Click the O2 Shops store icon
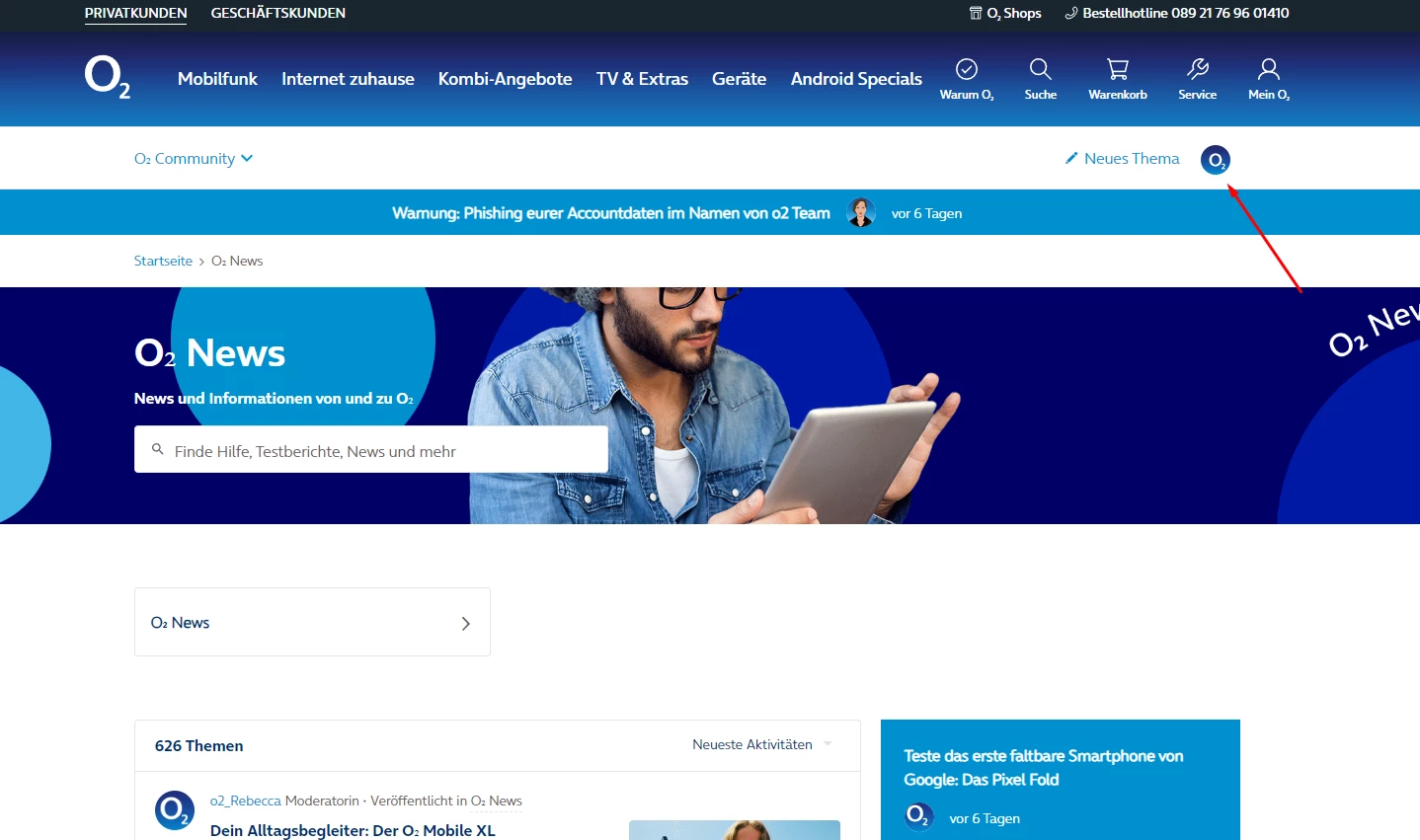Image resolution: width=1420 pixels, height=840 pixels. tap(976, 14)
